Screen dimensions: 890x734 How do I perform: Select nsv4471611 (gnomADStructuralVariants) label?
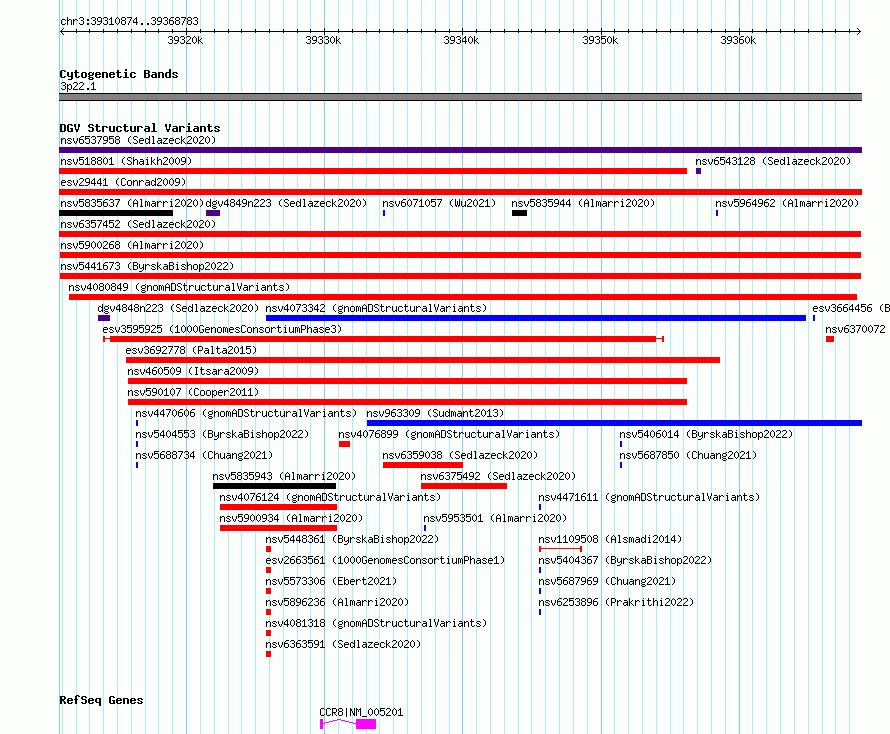tap(649, 497)
